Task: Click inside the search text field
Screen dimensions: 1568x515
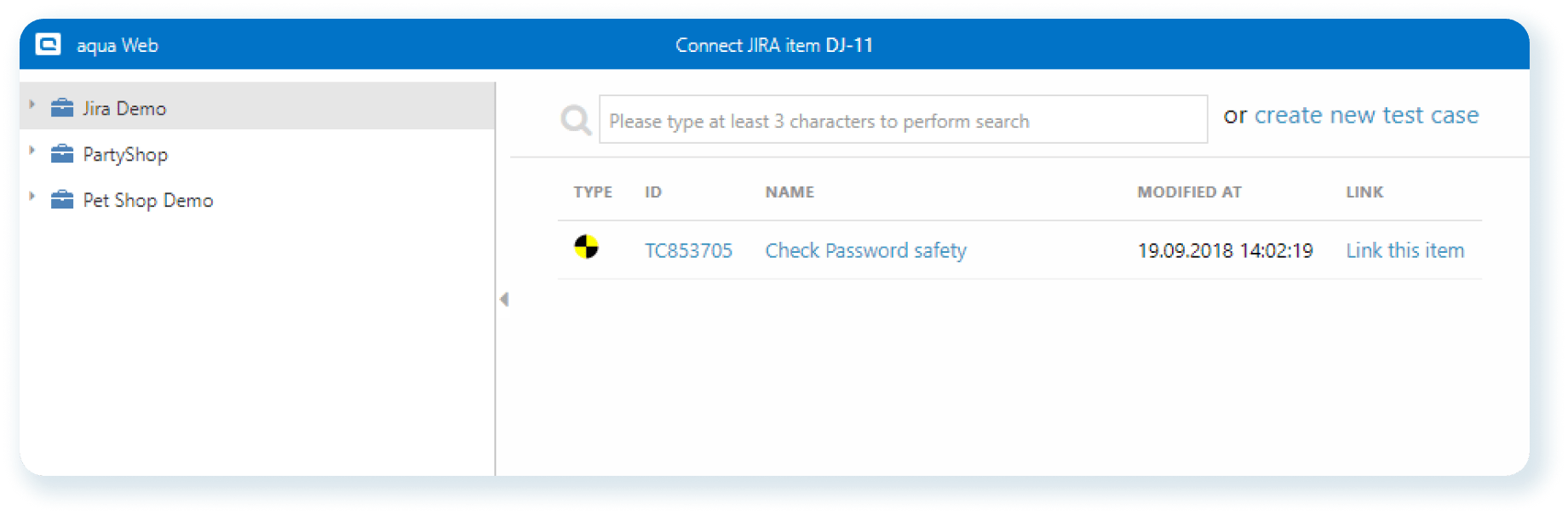Action: 903,120
